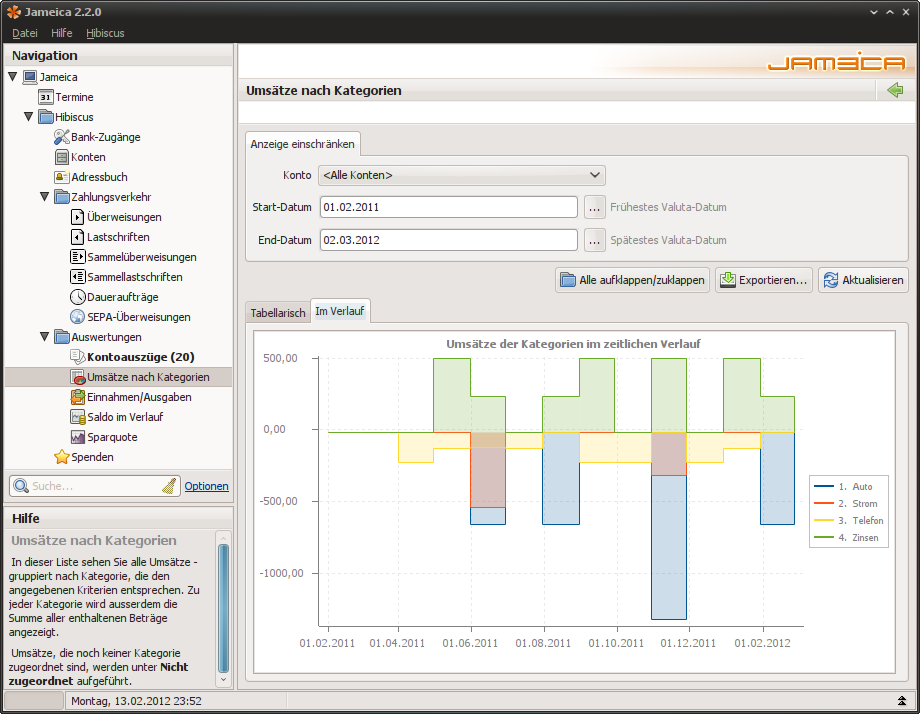Viewport: 920px width, 714px height.
Task: Click the Auto legend color swatch
Action: tap(824, 487)
